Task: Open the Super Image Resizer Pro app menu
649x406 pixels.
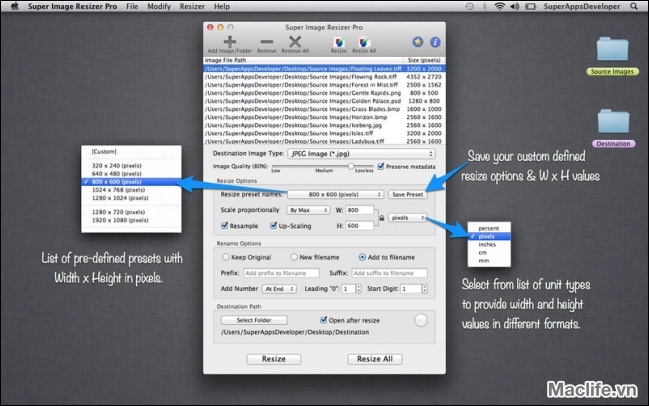Action: tap(72, 6)
